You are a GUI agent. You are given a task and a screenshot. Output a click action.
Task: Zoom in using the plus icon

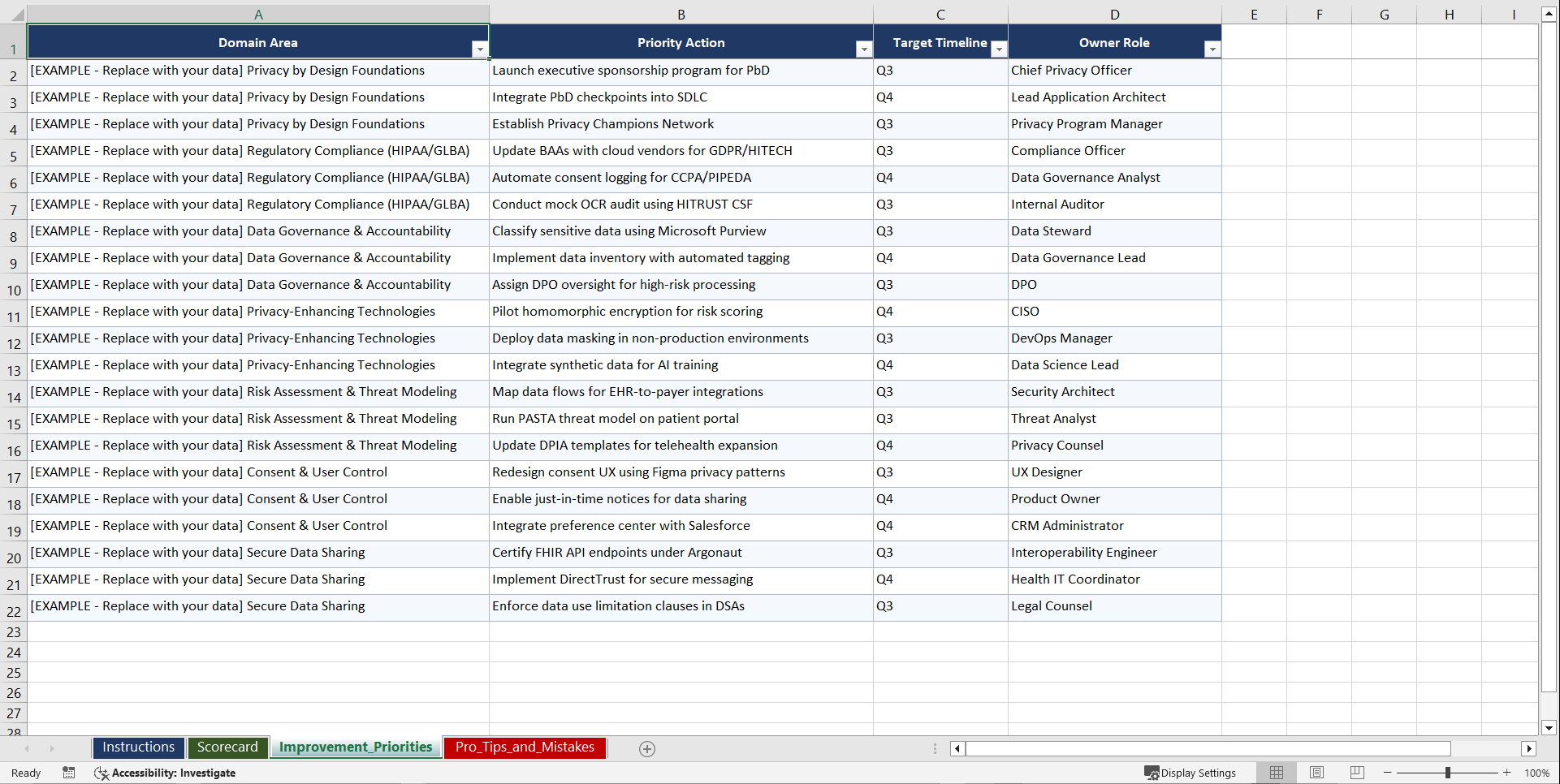pyautogui.click(x=1506, y=773)
